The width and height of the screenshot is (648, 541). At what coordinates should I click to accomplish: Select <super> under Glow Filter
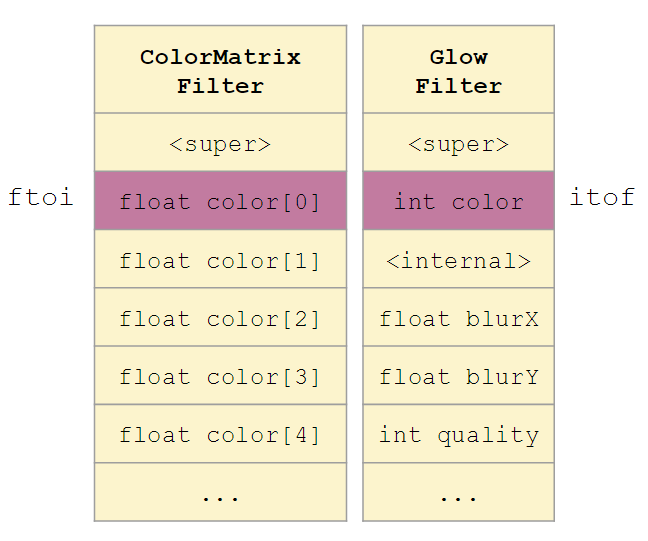coord(458,143)
